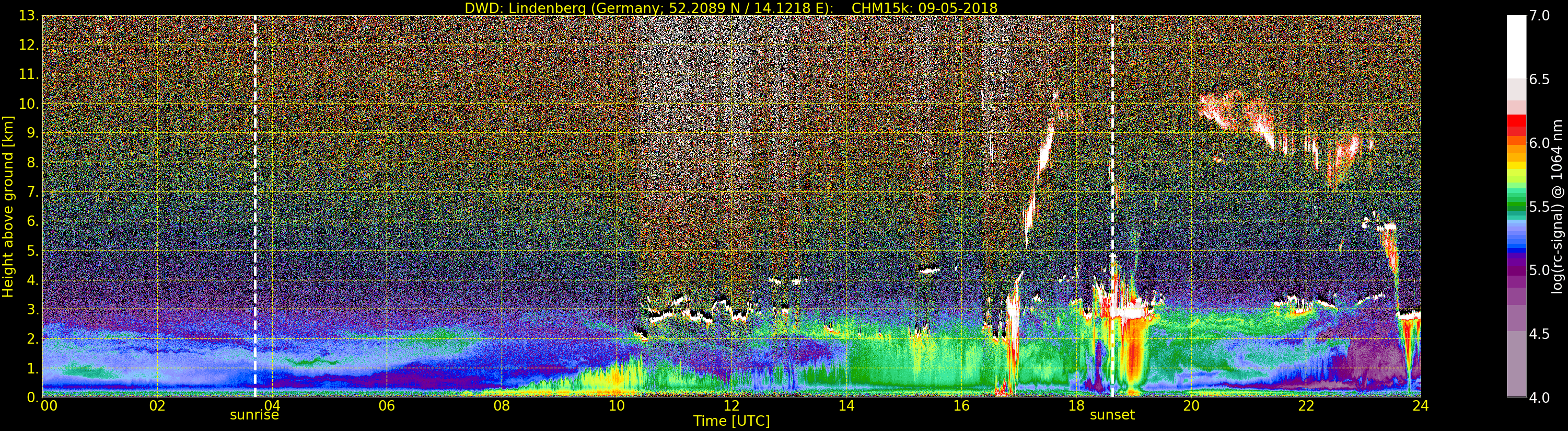
Task: Click the '9.' tick label on the height axis
Action: click(32, 133)
